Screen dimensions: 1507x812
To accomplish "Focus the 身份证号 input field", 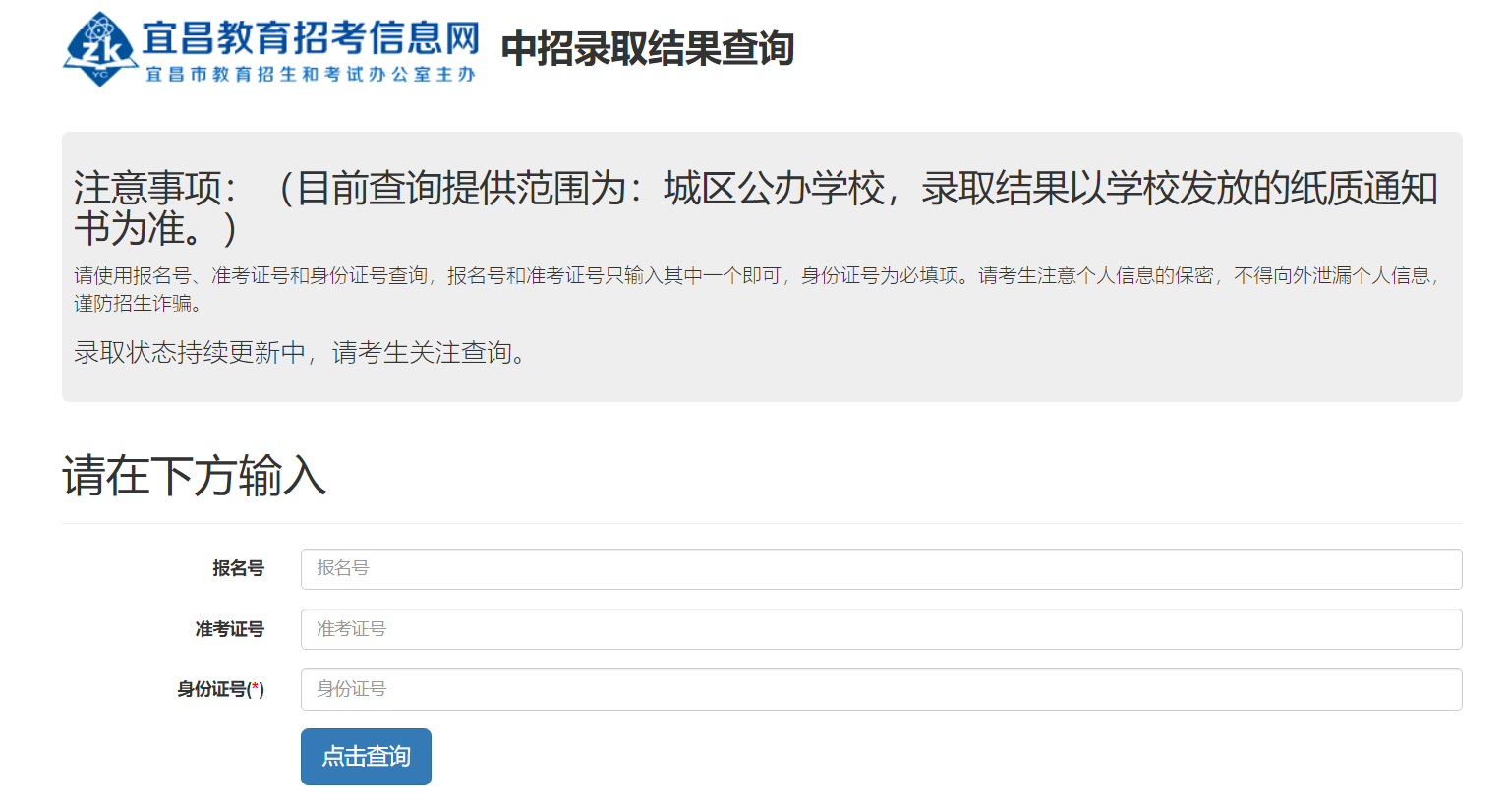I will tap(881, 690).
